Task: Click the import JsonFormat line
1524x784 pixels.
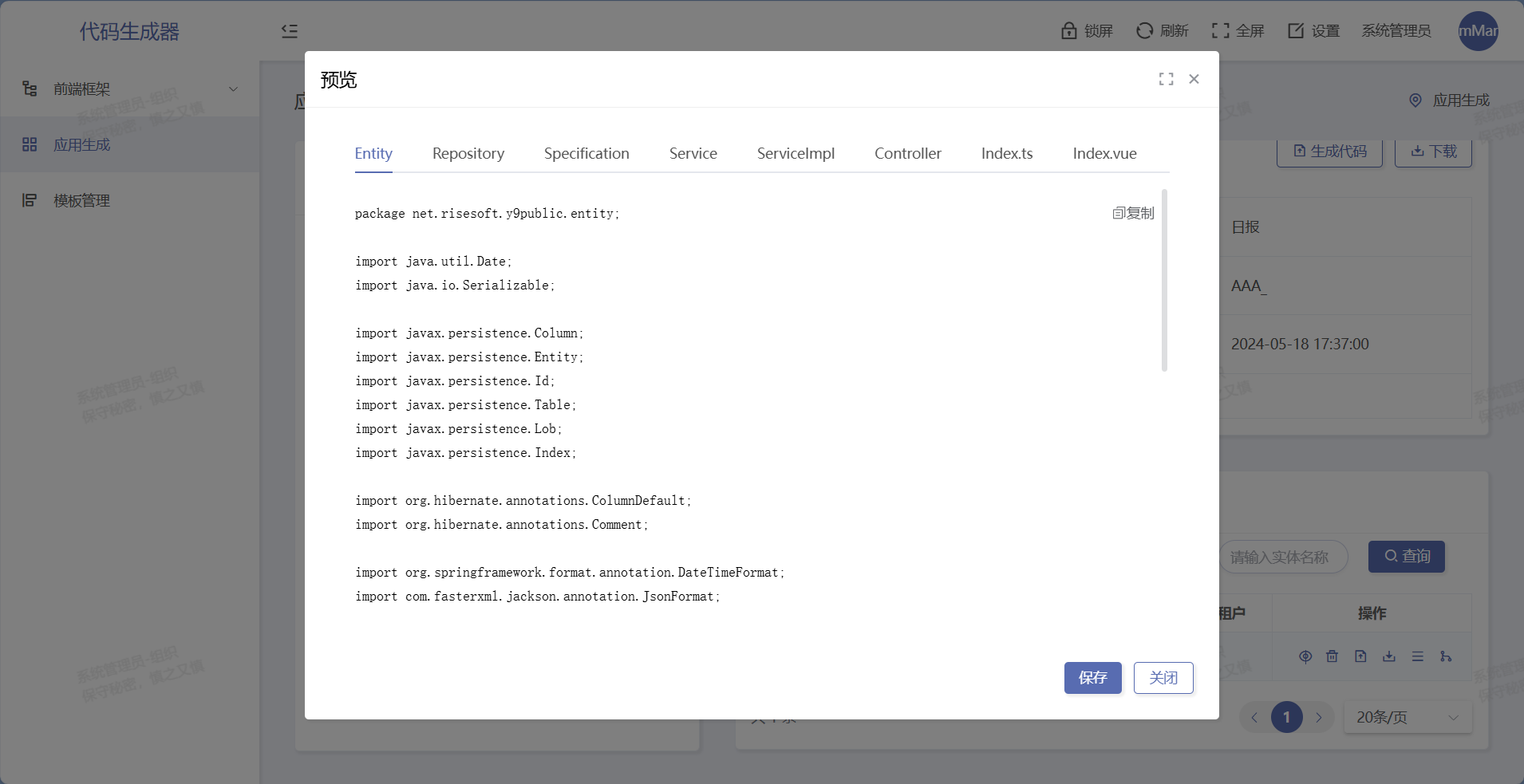Action: (538, 597)
